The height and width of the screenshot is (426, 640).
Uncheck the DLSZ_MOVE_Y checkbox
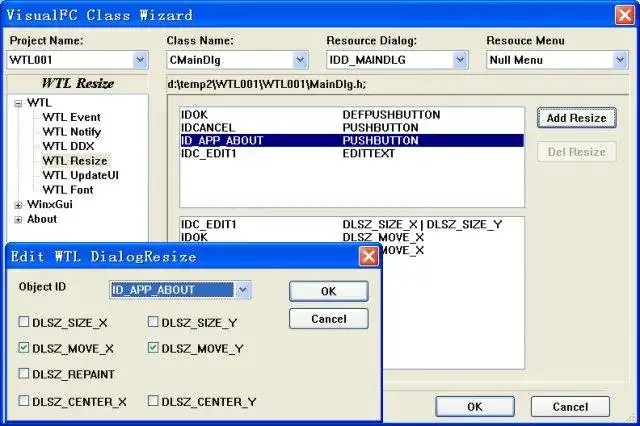(153, 348)
